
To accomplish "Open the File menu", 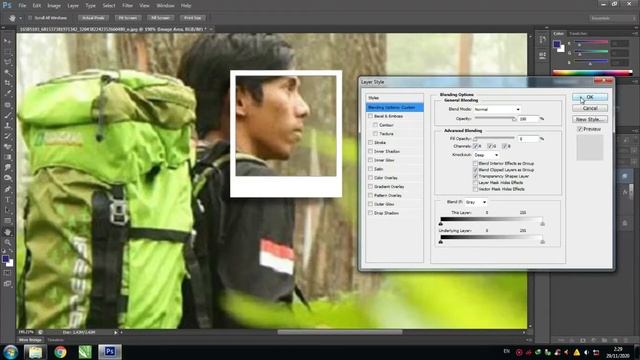I will (22, 6).
